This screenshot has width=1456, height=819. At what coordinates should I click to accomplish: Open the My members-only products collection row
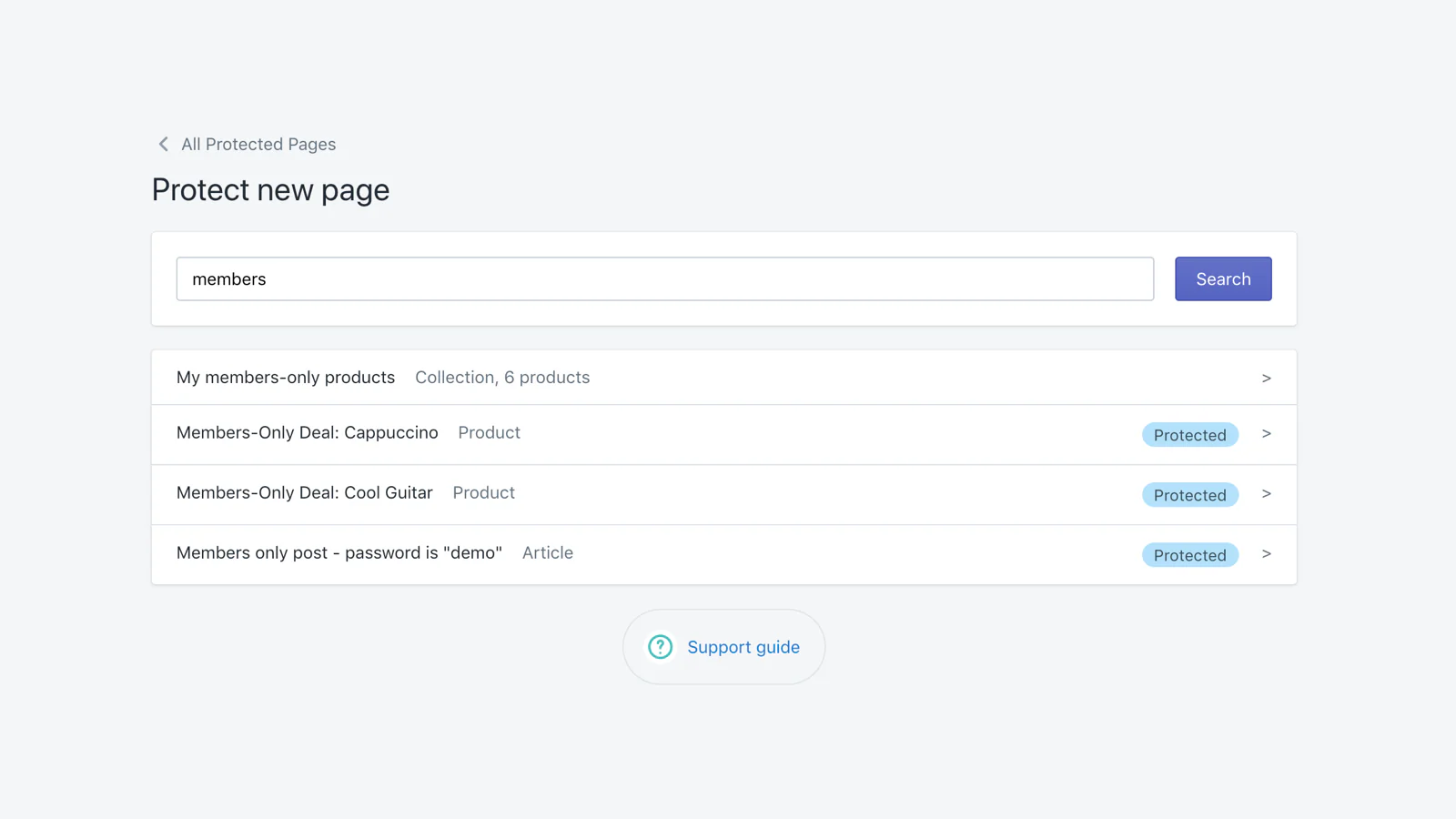click(x=723, y=378)
